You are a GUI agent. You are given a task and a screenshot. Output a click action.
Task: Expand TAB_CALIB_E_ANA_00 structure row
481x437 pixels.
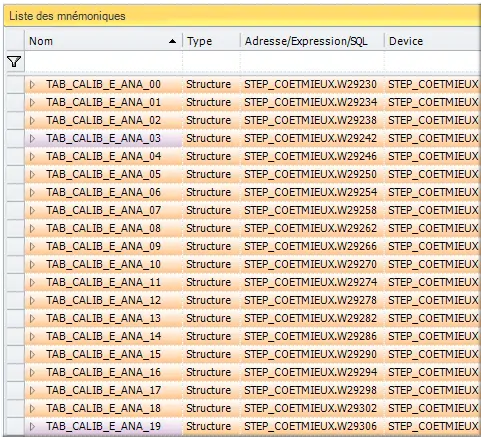pyautogui.click(x=32, y=84)
